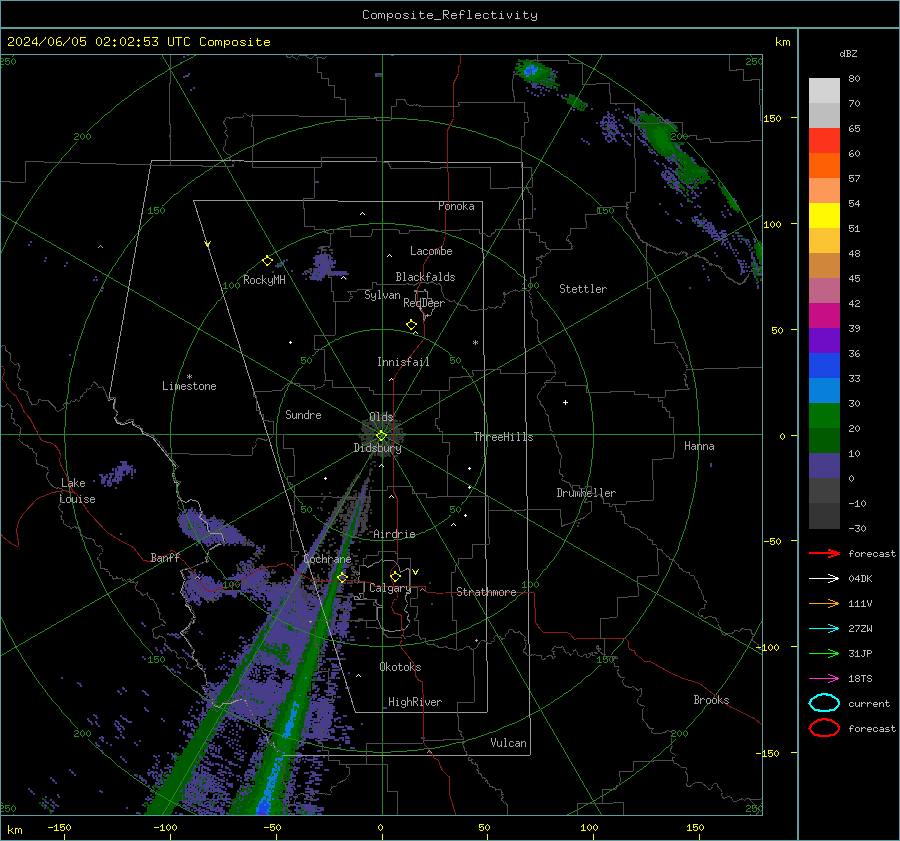Click the purple echo patch near Lake Louise
The image size is (900, 841).
[118, 474]
